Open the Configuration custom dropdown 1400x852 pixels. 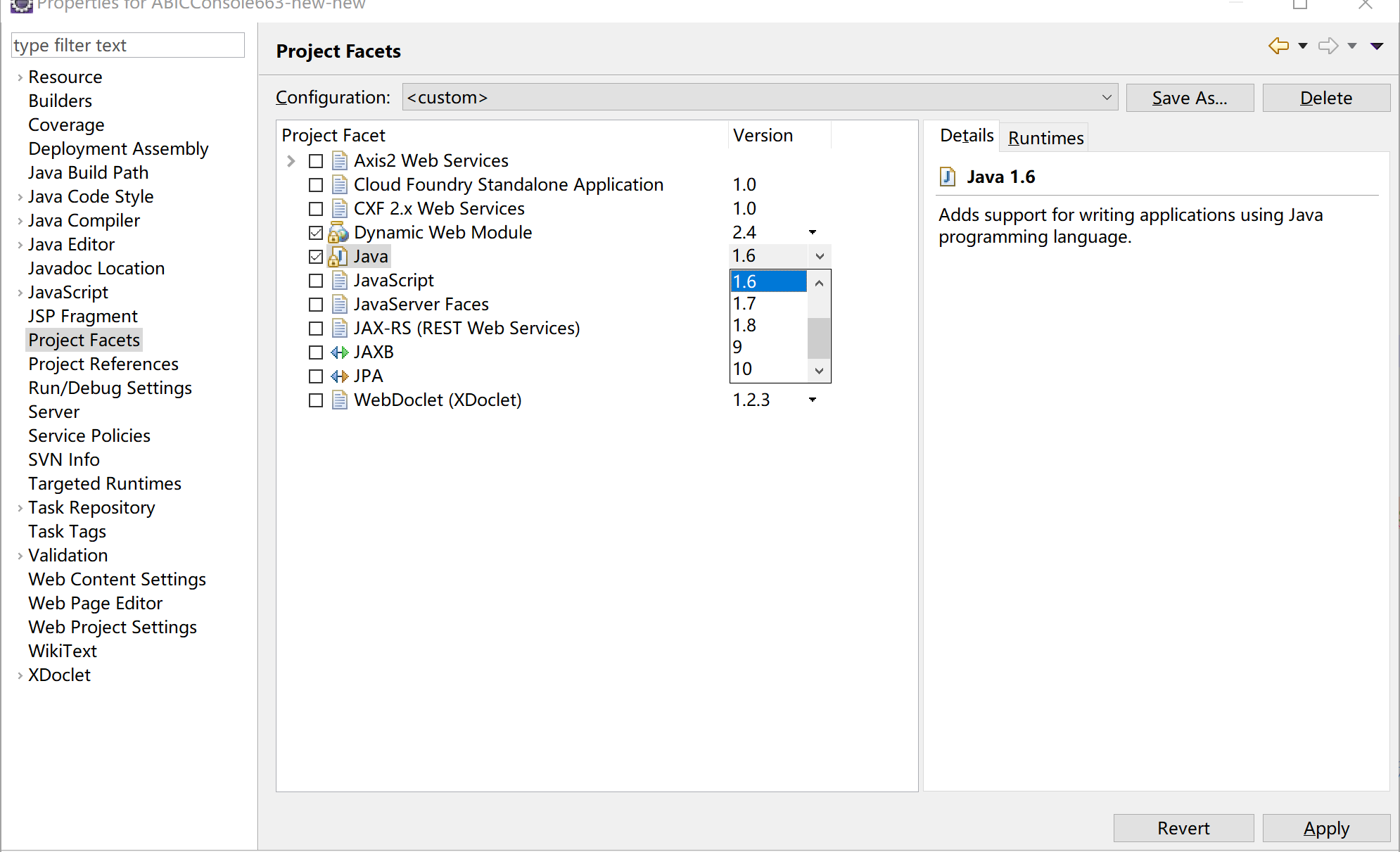tap(759, 97)
